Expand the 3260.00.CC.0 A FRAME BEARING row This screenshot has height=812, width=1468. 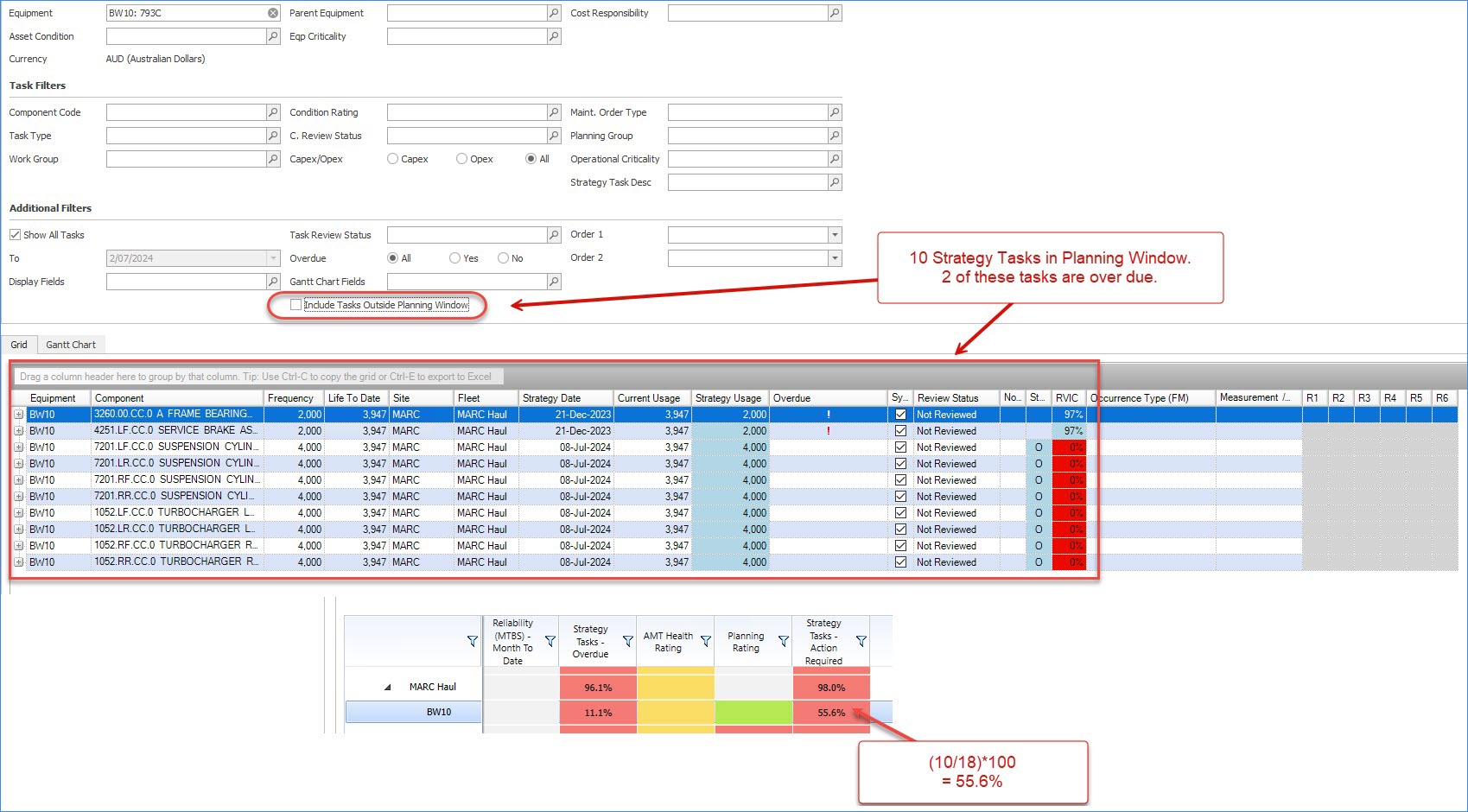tap(18, 415)
